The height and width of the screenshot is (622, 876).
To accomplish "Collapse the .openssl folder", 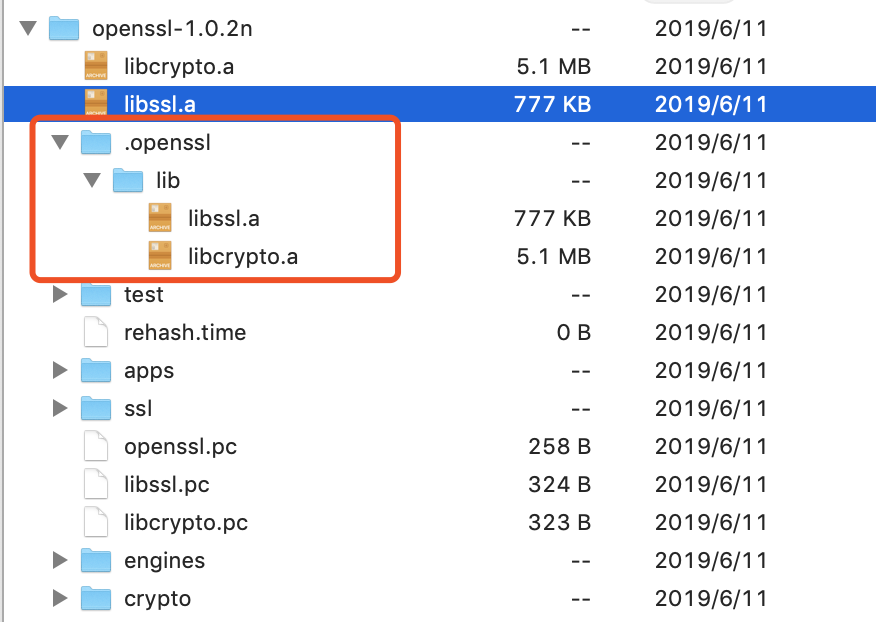I will 59,142.
